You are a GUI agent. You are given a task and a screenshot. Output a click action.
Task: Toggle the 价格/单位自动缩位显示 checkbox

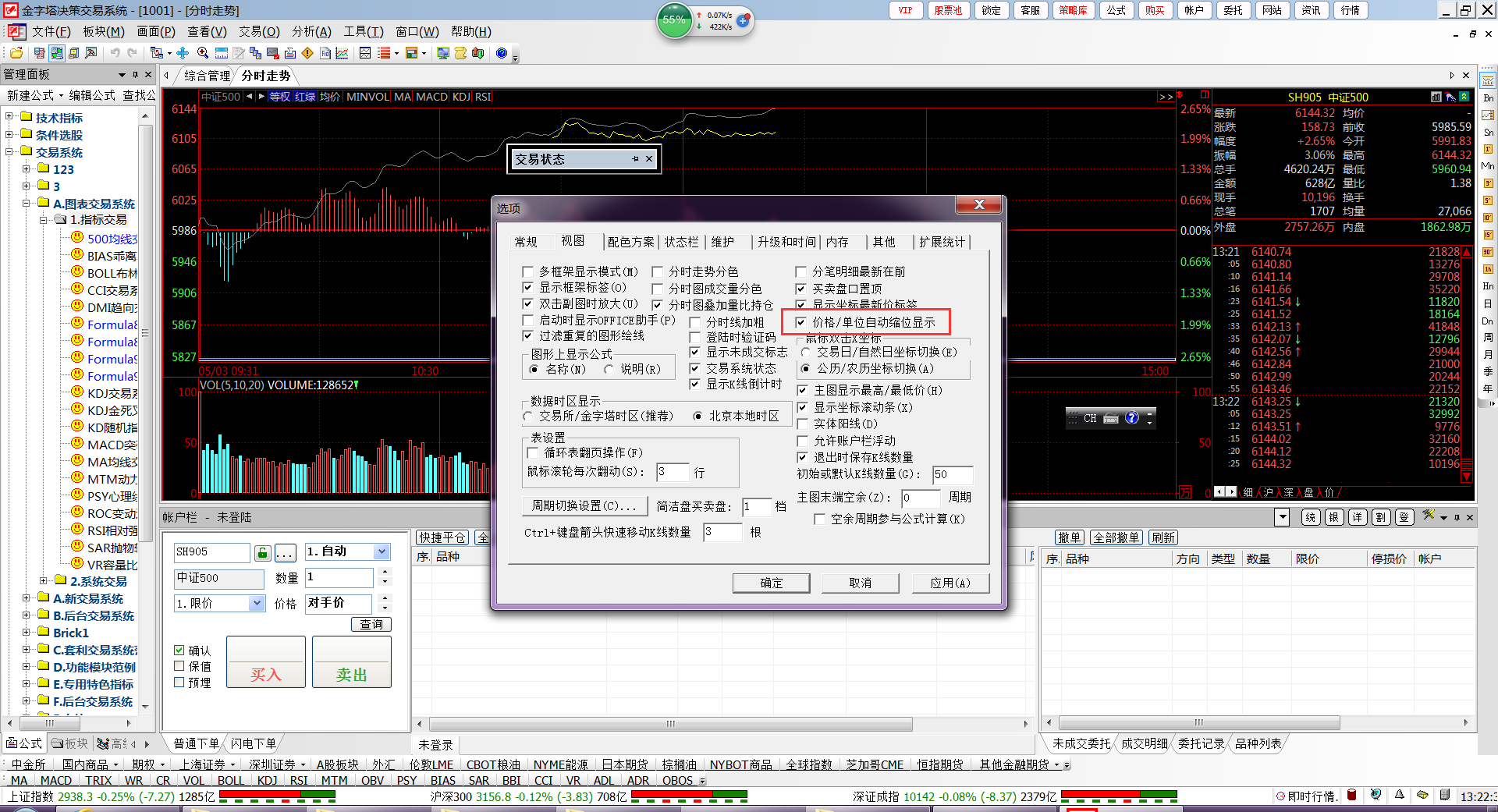pyautogui.click(x=801, y=322)
